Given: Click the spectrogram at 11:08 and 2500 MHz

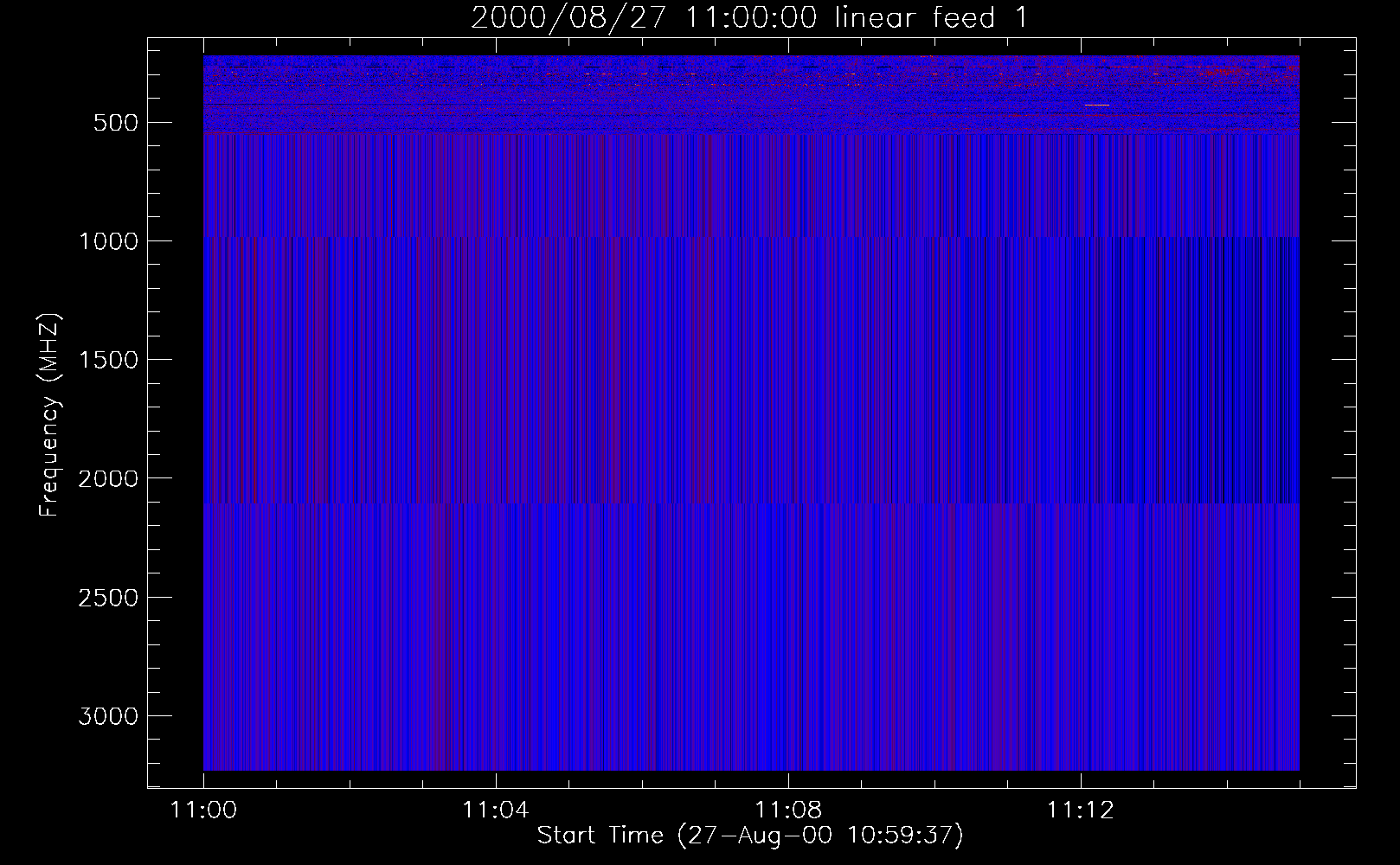Looking at the screenshot, I should 787,597.
